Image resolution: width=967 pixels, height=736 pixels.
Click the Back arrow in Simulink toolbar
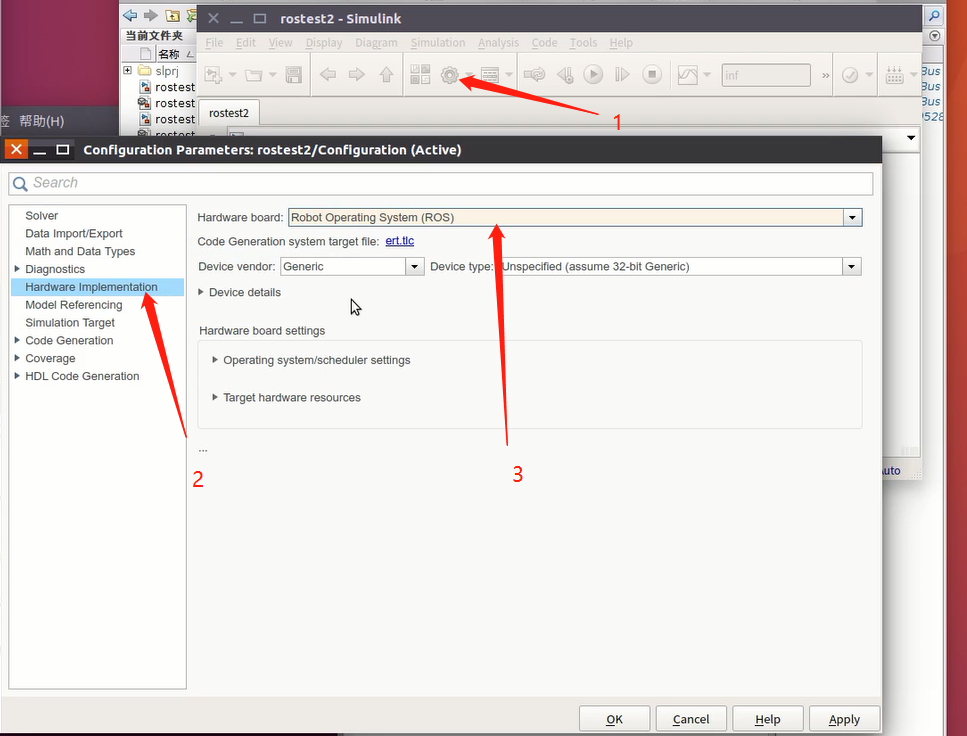328,75
